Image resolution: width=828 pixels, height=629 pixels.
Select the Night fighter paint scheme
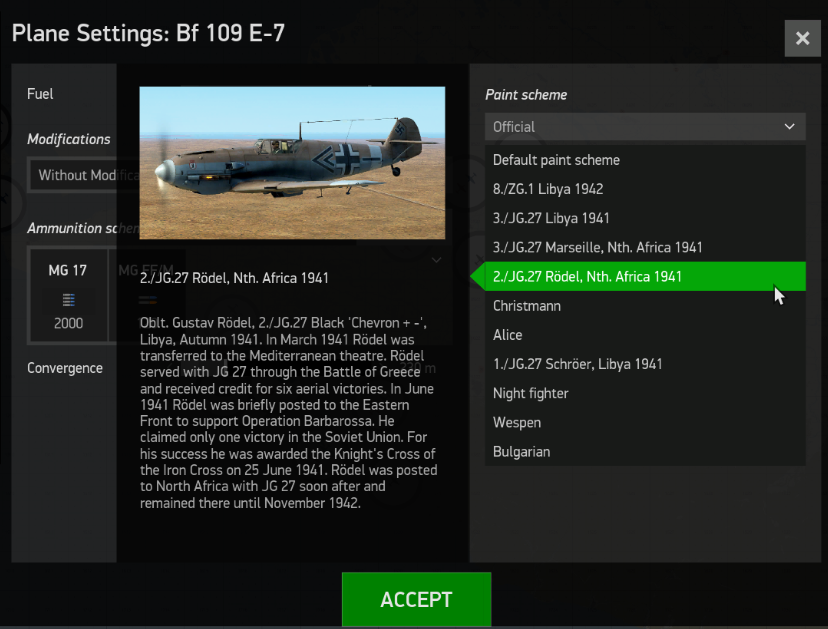click(x=531, y=393)
